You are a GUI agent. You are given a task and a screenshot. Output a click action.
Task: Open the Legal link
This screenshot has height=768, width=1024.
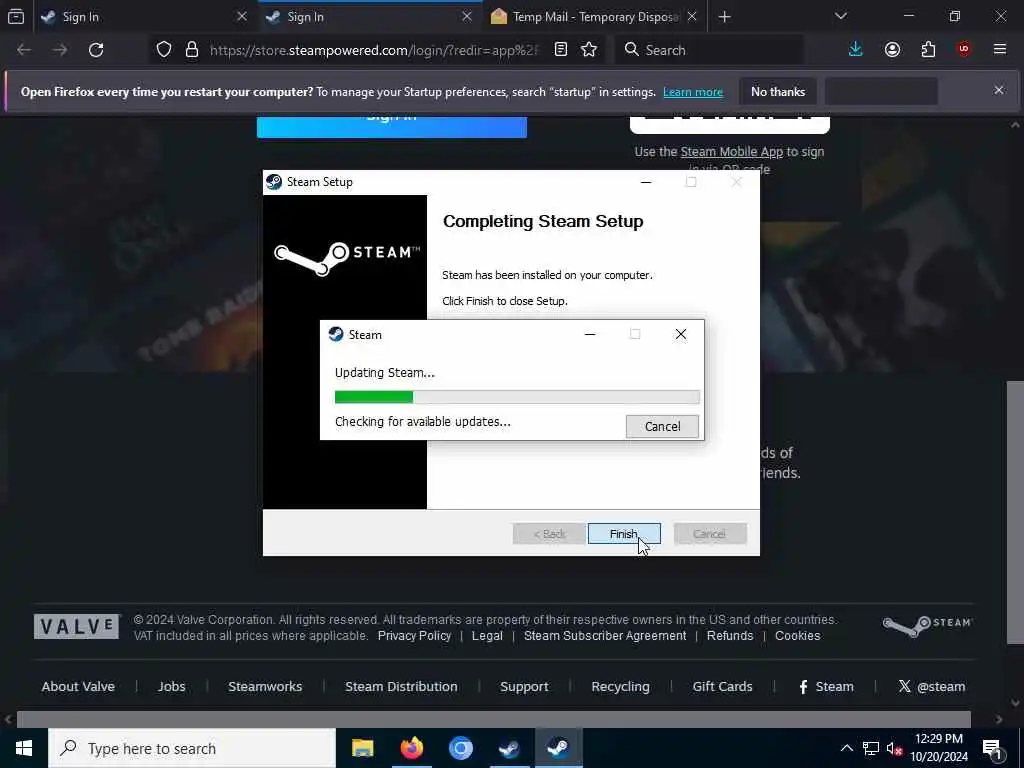[x=487, y=635]
